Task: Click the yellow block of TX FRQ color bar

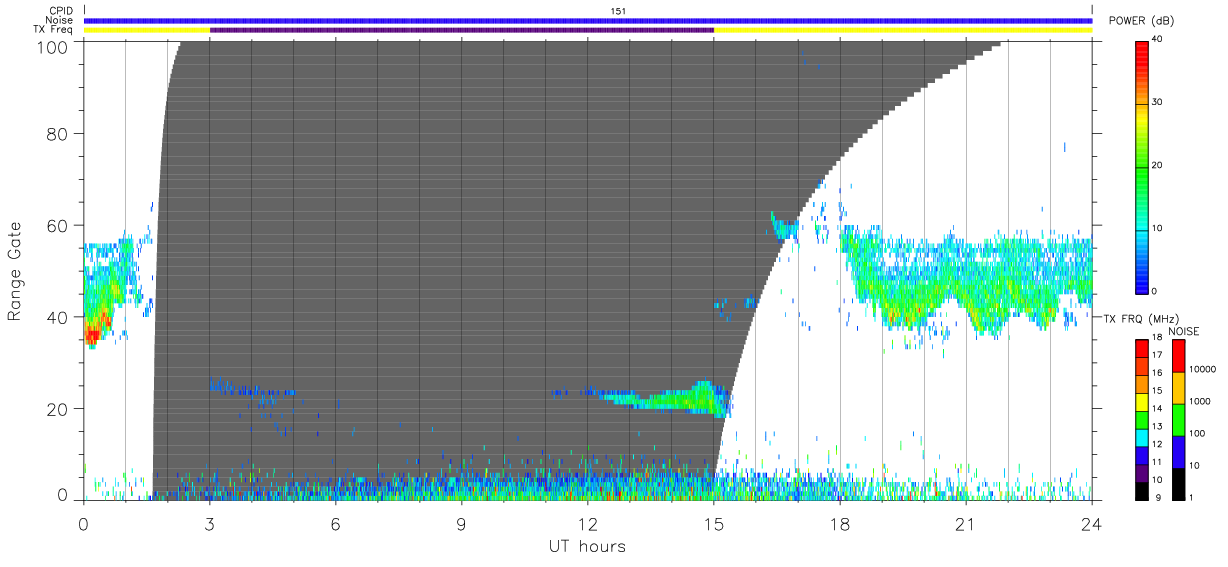Action: [1141, 401]
